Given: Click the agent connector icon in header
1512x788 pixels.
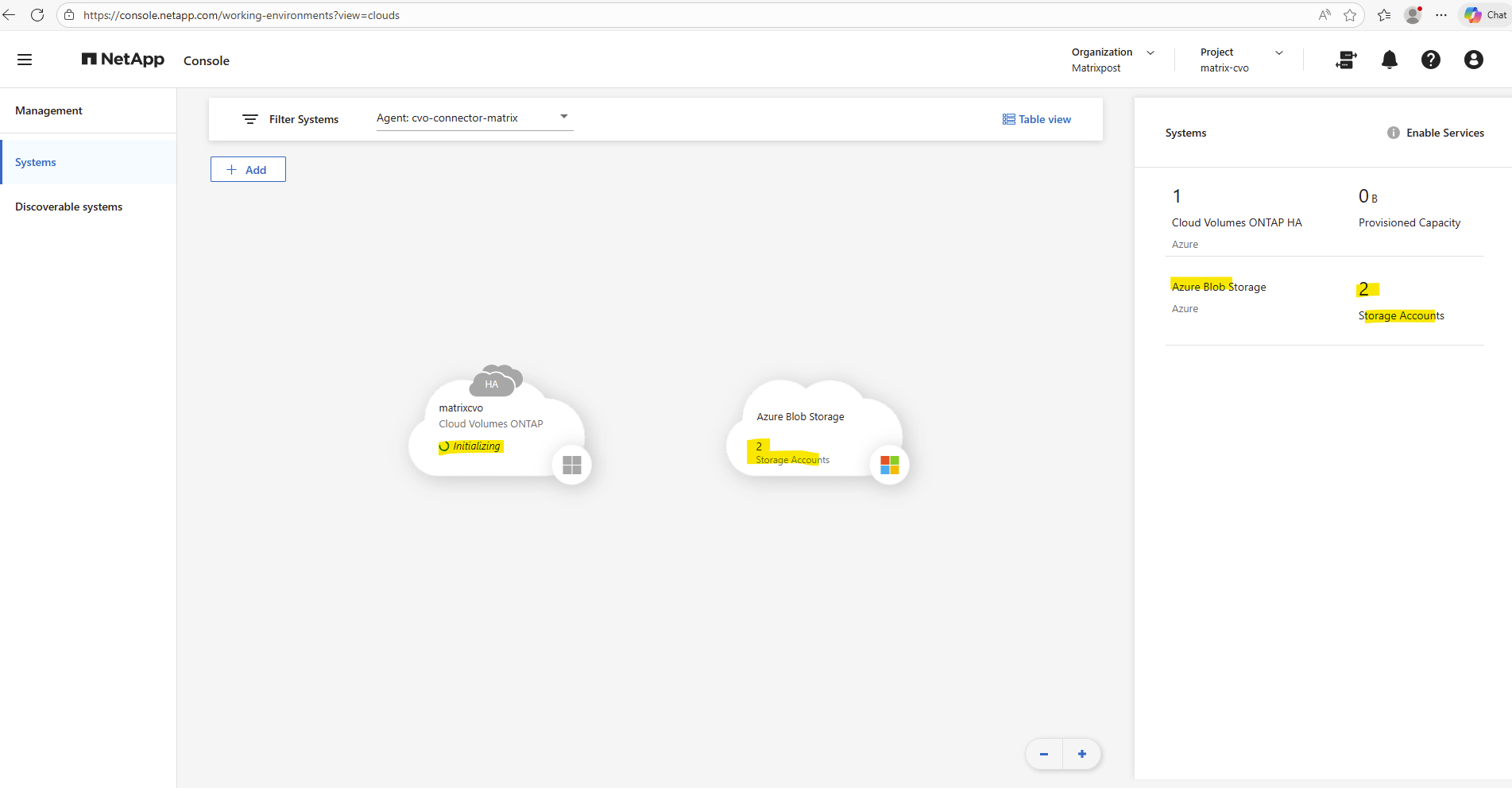Looking at the screenshot, I should (1346, 60).
